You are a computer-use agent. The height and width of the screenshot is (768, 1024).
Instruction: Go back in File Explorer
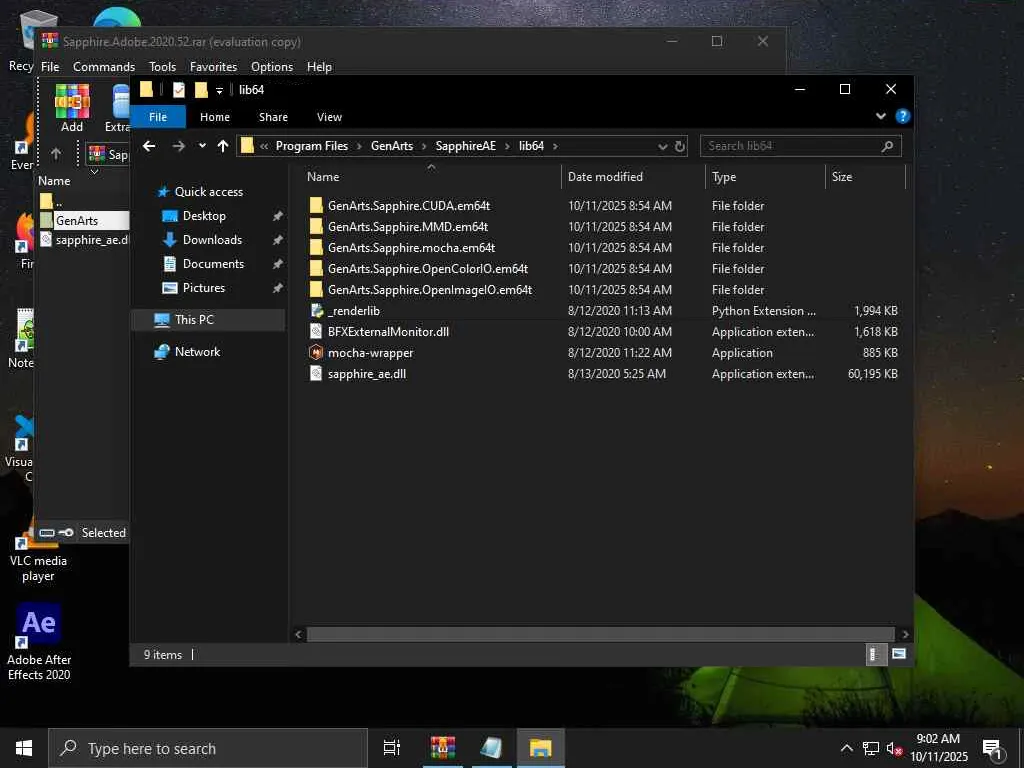point(149,146)
